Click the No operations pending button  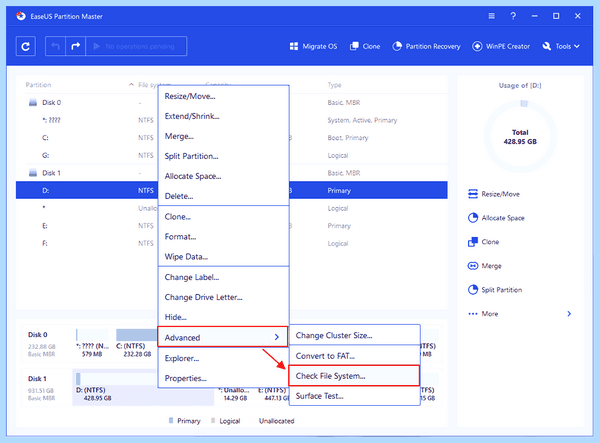(x=136, y=46)
